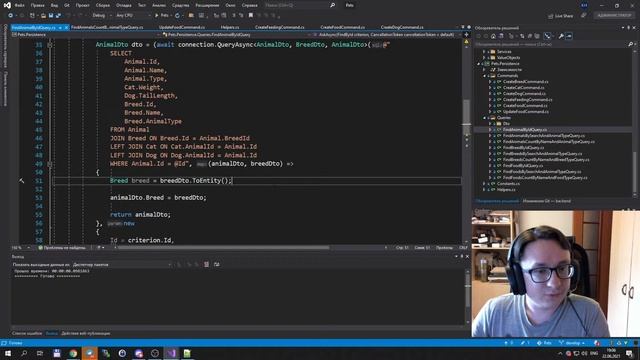Click the no-problems-found status indicator
Image resolution: width=640 pixels, height=360 pixels.
point(62,247)
